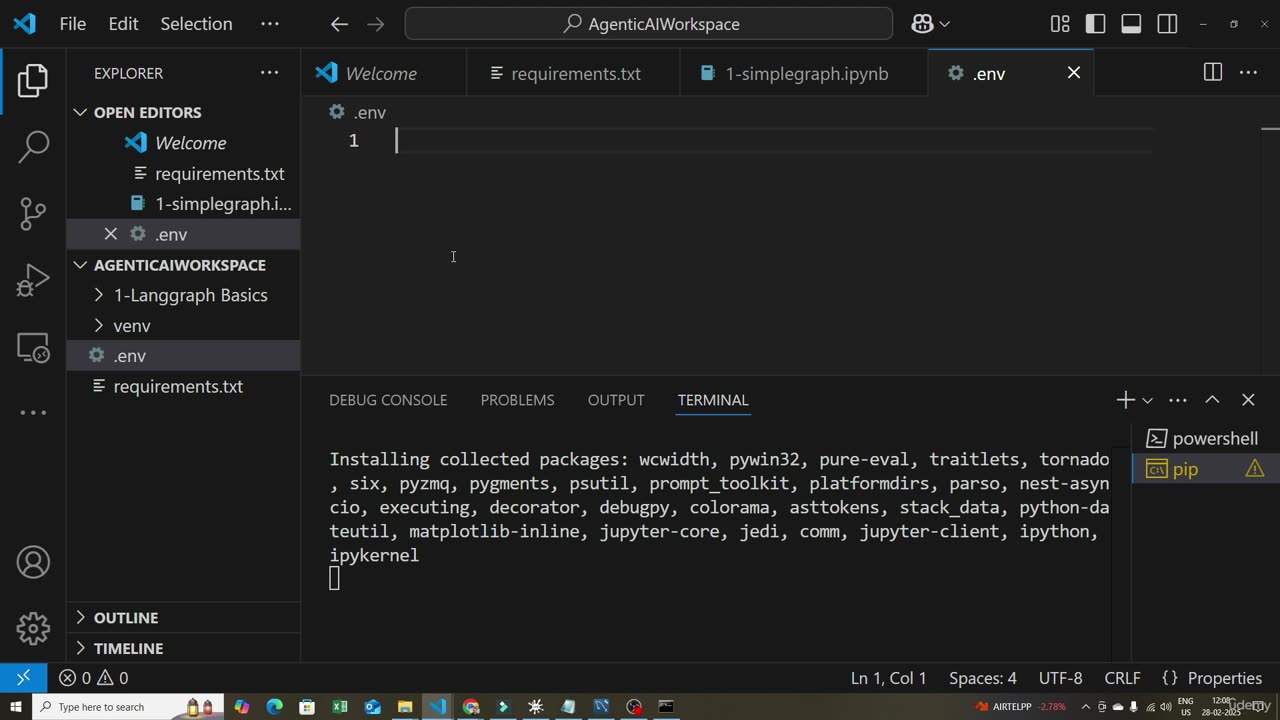
Task: Show more menu bar items ellipsis
Action: 270,24
